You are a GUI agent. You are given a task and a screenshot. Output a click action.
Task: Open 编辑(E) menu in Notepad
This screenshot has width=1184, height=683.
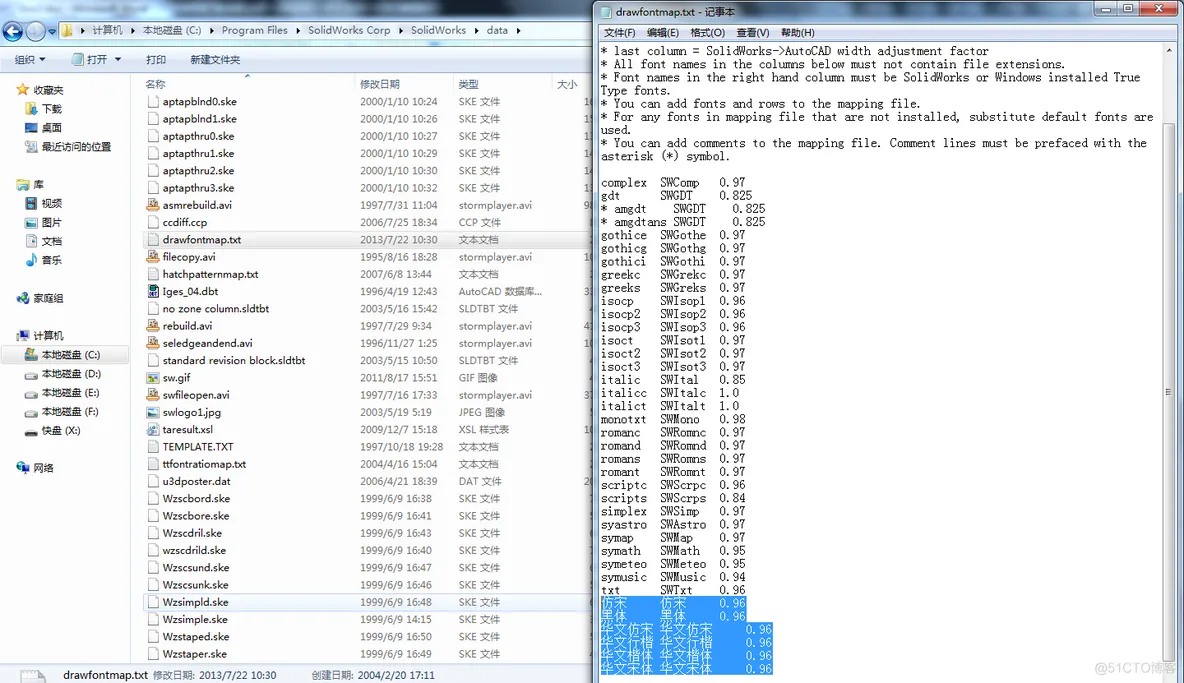(662, 32)
